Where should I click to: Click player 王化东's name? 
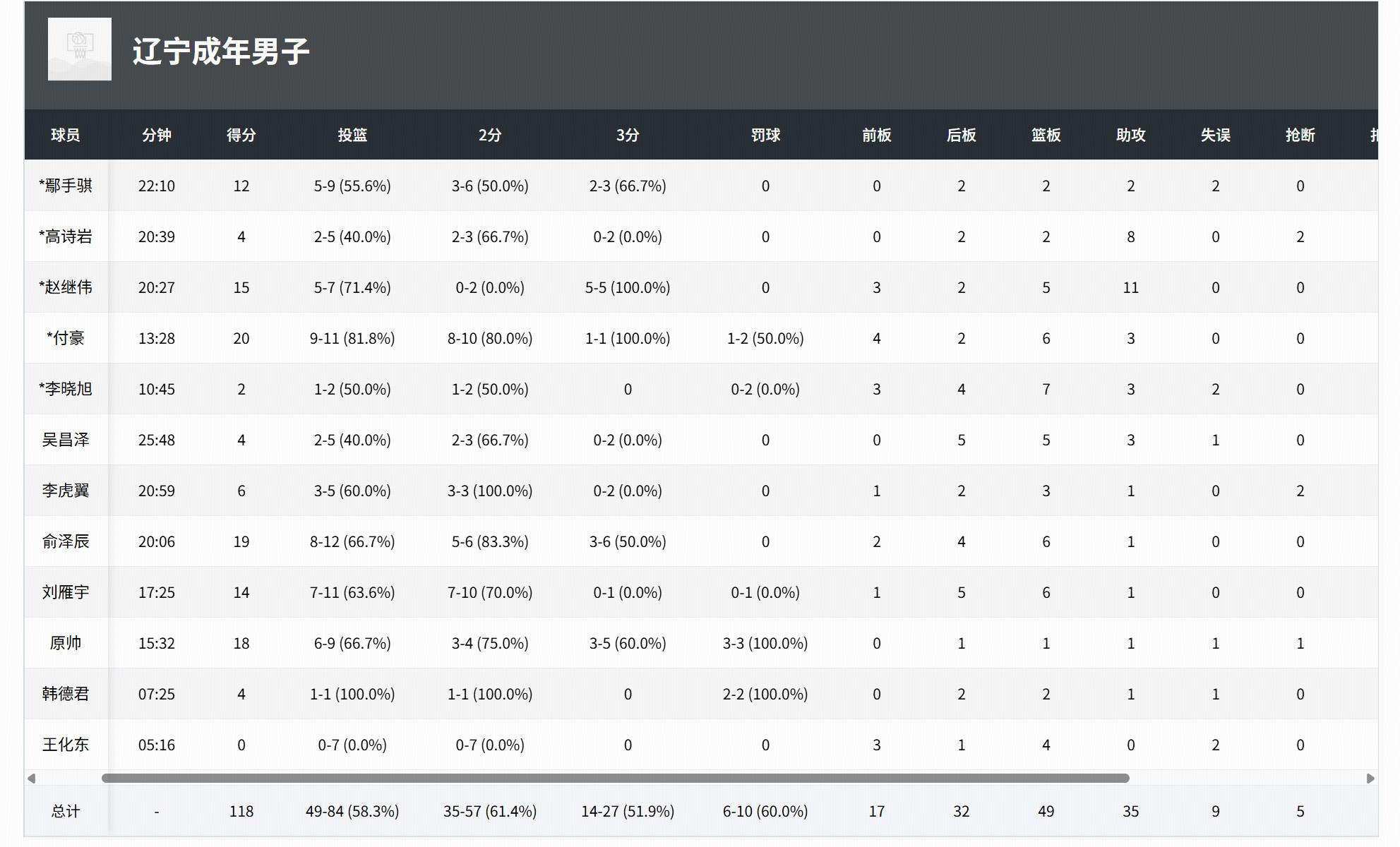click(x=66, y=745)
